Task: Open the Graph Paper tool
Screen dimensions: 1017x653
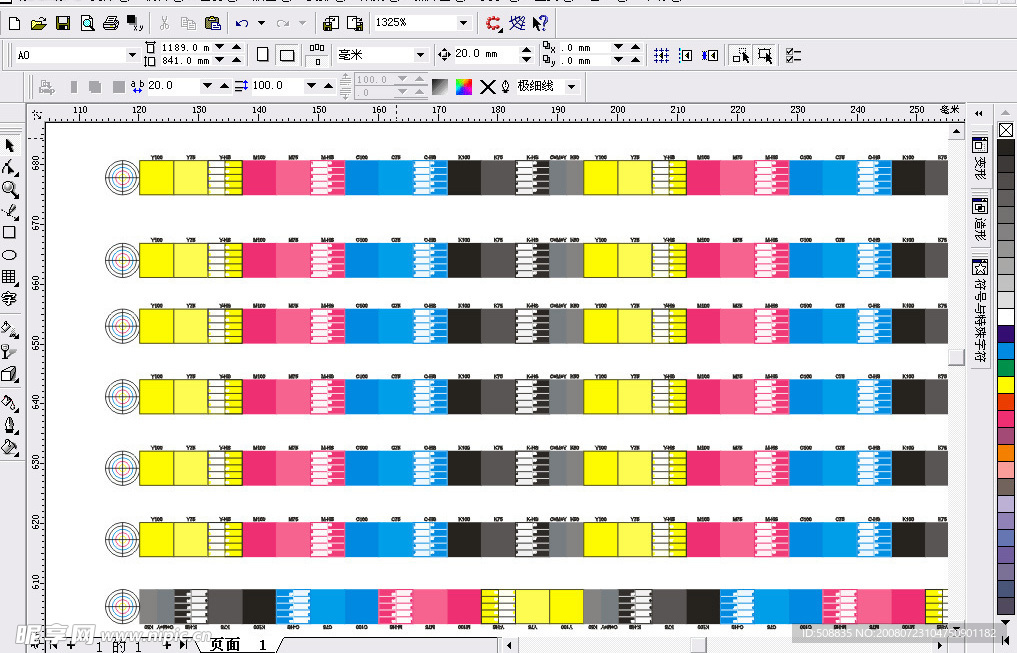Action: (x=10, y=277)
